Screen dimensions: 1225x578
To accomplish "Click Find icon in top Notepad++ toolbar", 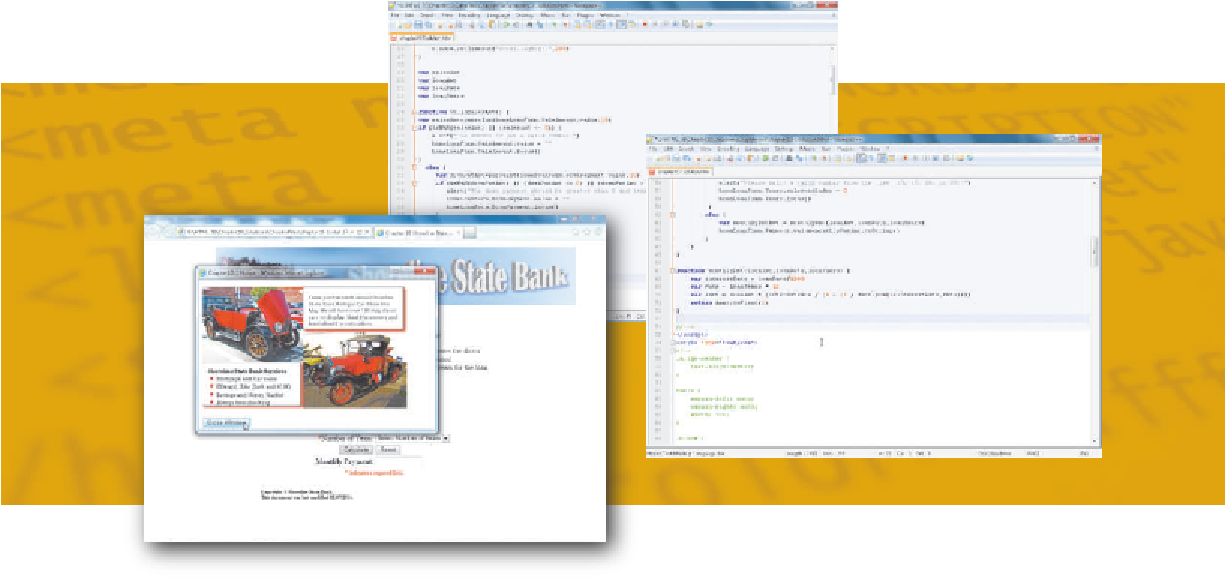I will 530,24.
